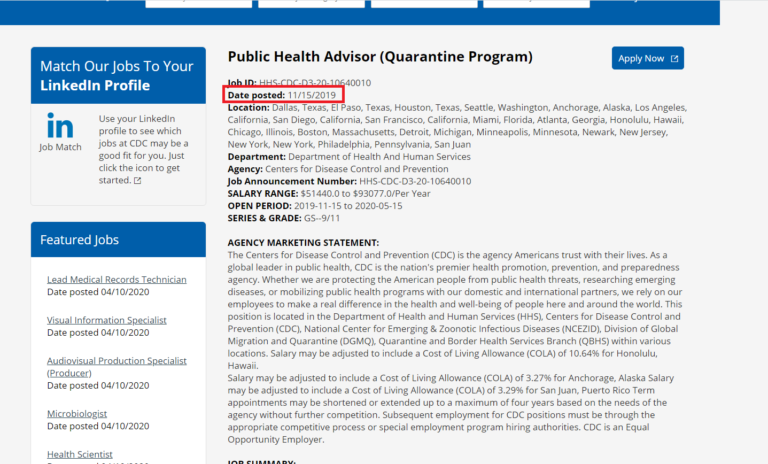Click the 'Job Match' label under LinkedIn logo
The width and height of the screenshot is (768, 464).
(x=60, y=147)
